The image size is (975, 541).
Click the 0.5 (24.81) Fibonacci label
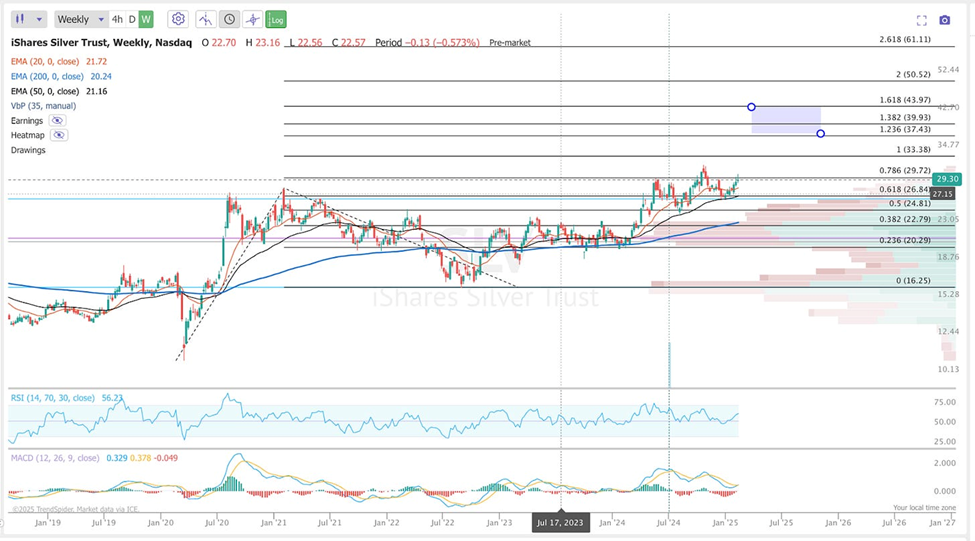tap(910, 203)
